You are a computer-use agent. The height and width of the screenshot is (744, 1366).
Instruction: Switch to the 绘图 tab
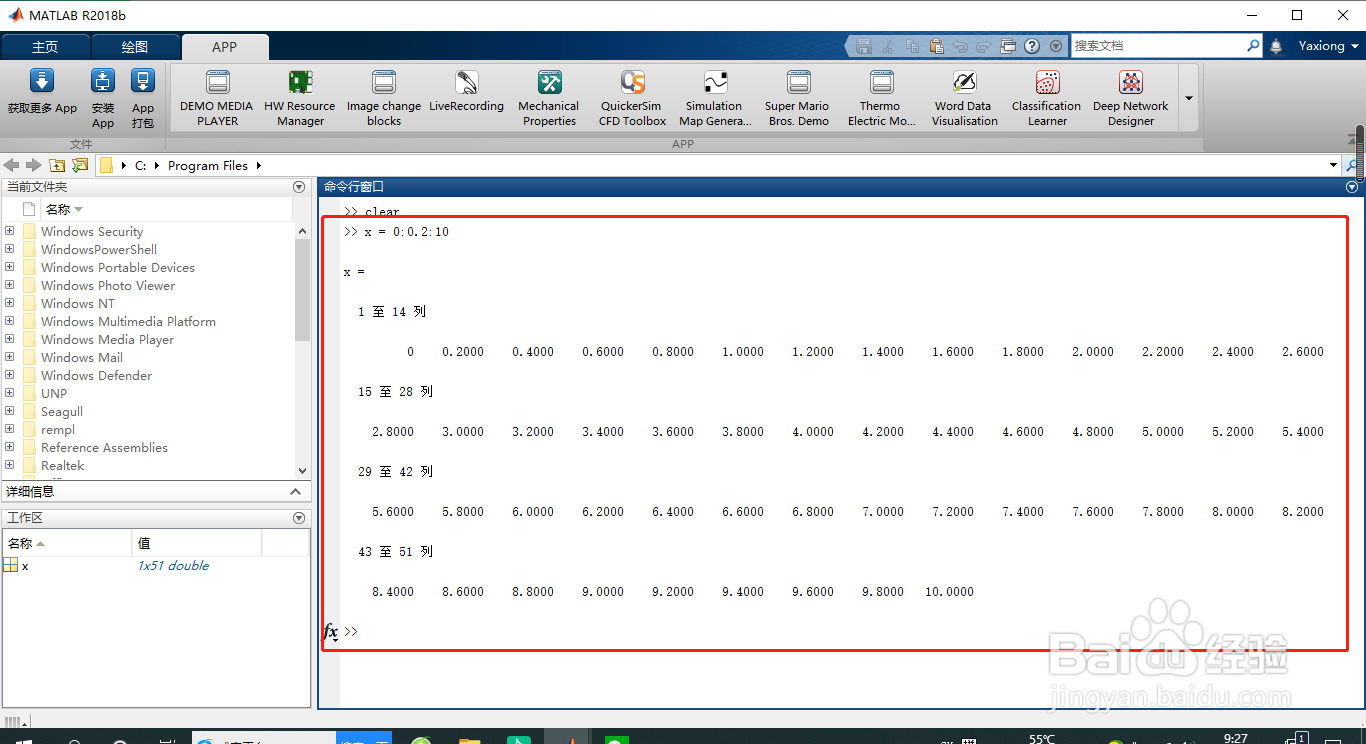coord(135,47)
